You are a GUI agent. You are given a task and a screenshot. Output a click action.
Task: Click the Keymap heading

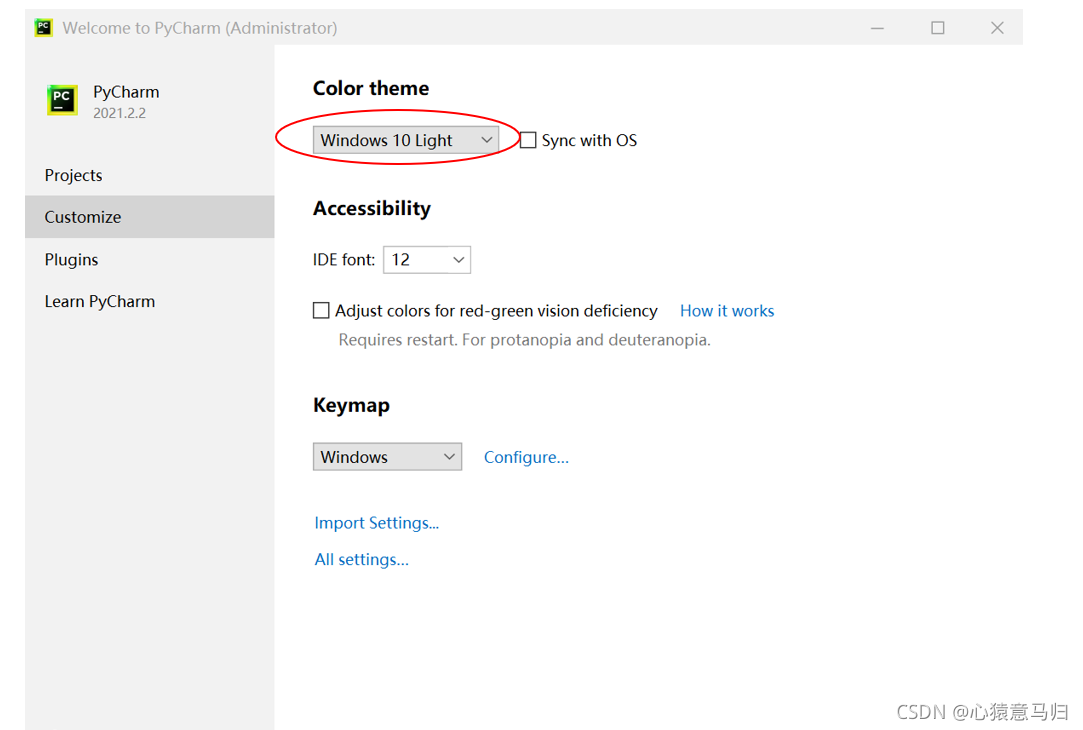click(351, 405)
